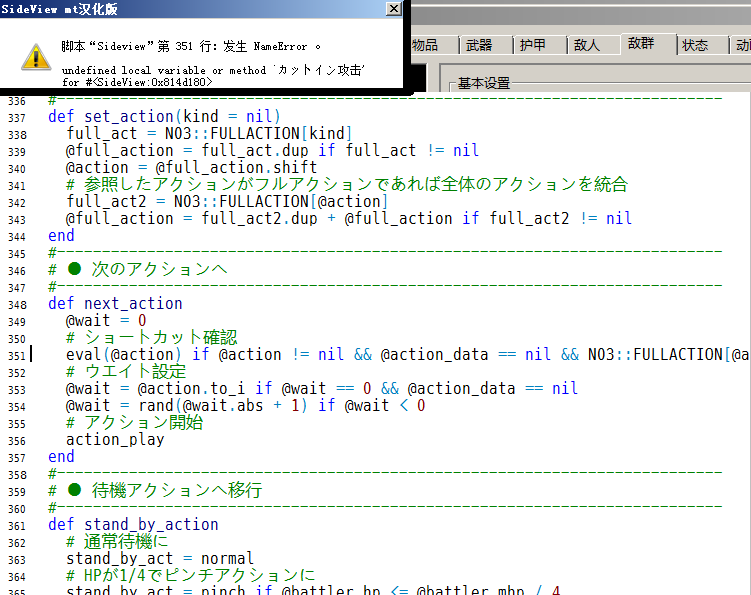Click the '@full_action = full_act2.dup' line 343
Image resolution: width=751 pixels, height=595 pixels.
point(349,219)
